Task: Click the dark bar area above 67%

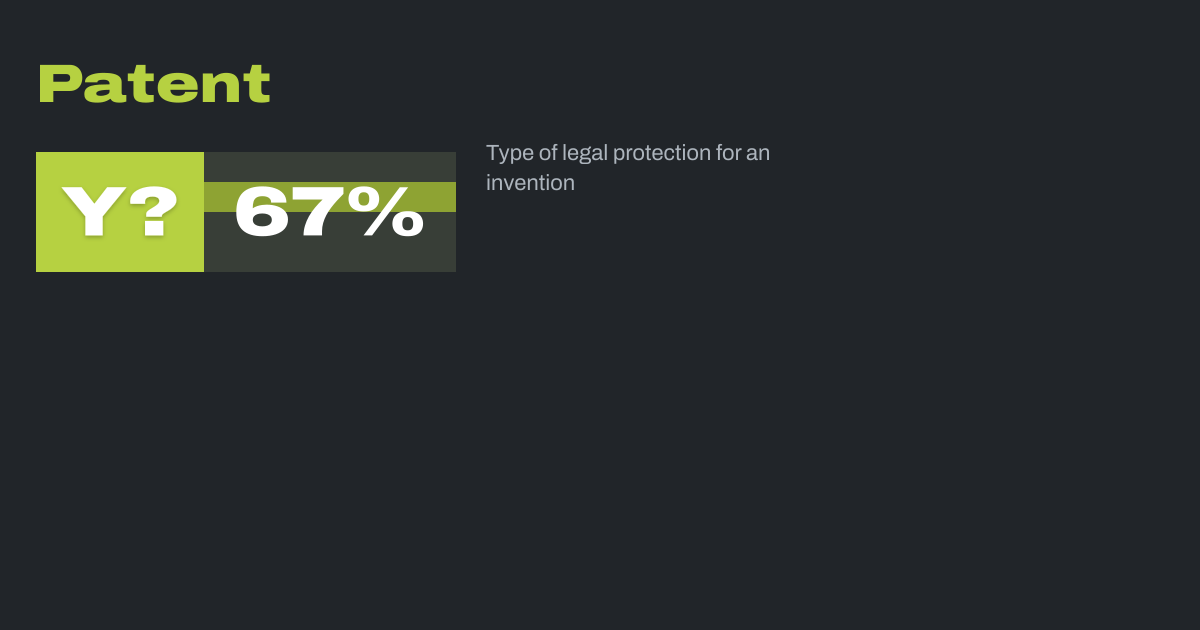Action: click(330, 166)
